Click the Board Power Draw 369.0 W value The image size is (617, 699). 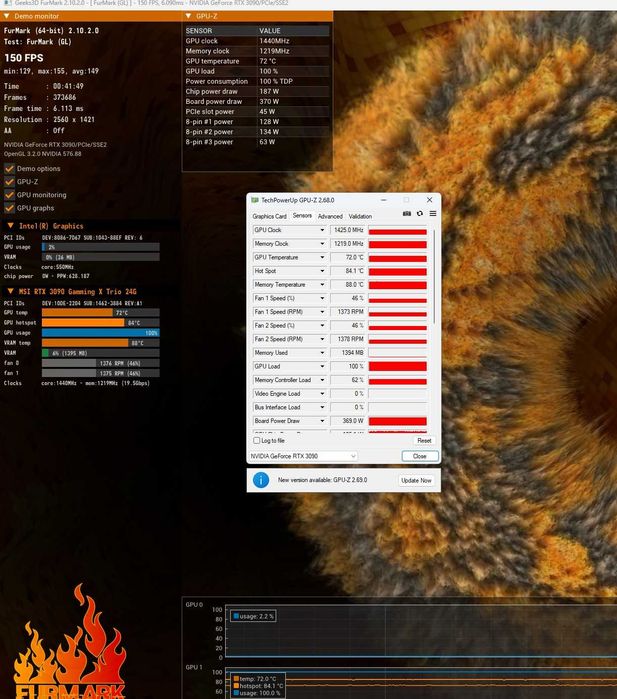348,421
